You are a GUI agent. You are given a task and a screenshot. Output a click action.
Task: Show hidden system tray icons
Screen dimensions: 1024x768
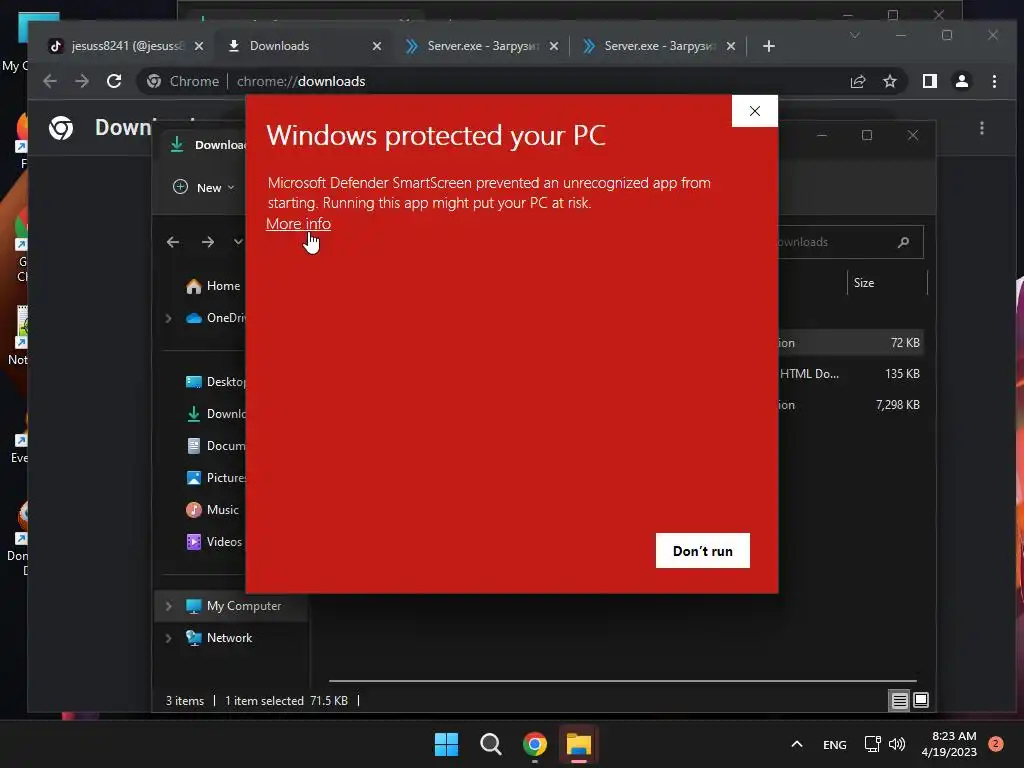797,744
